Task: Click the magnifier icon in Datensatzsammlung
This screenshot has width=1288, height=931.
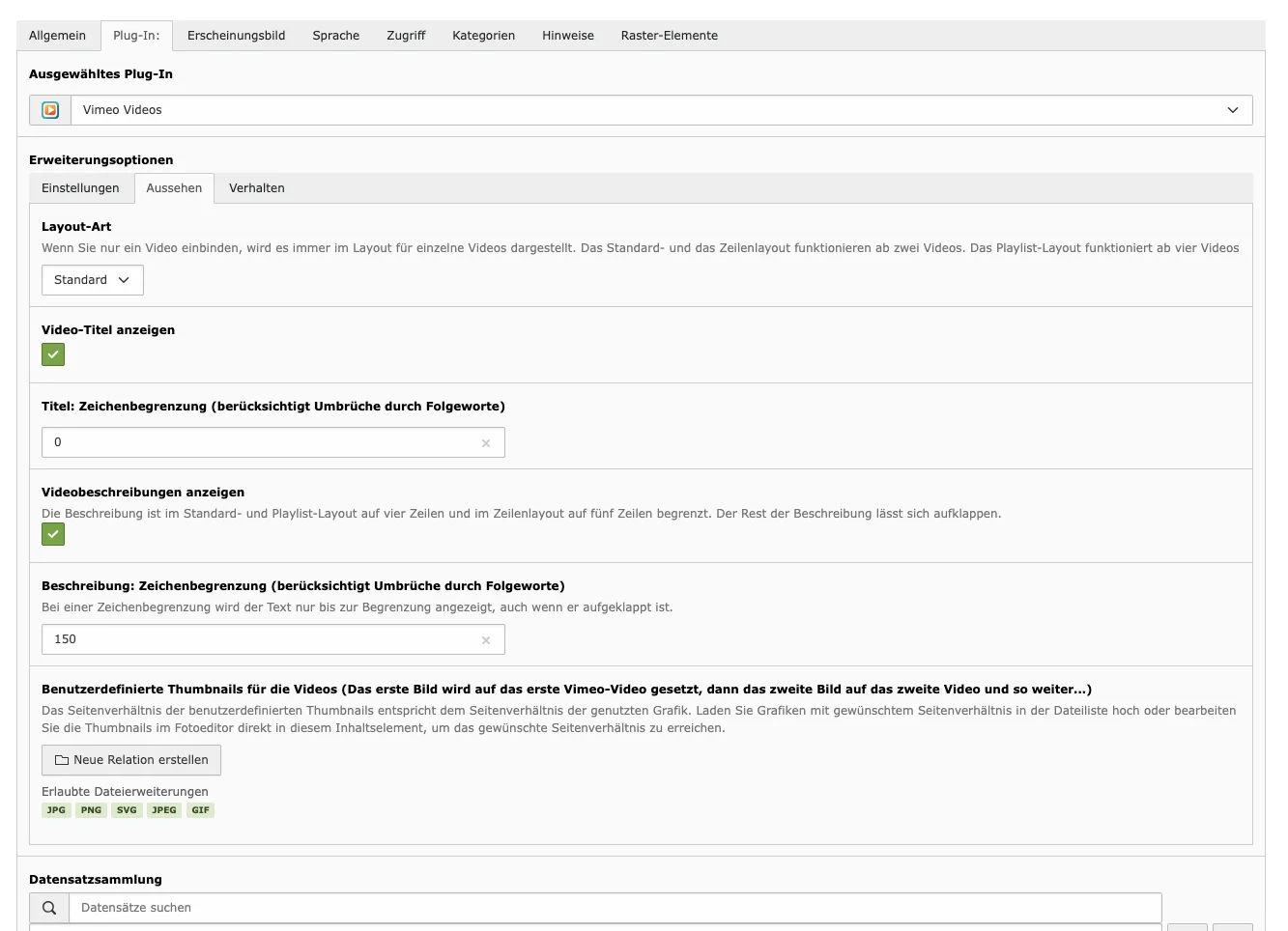Action: click(48, 908)
